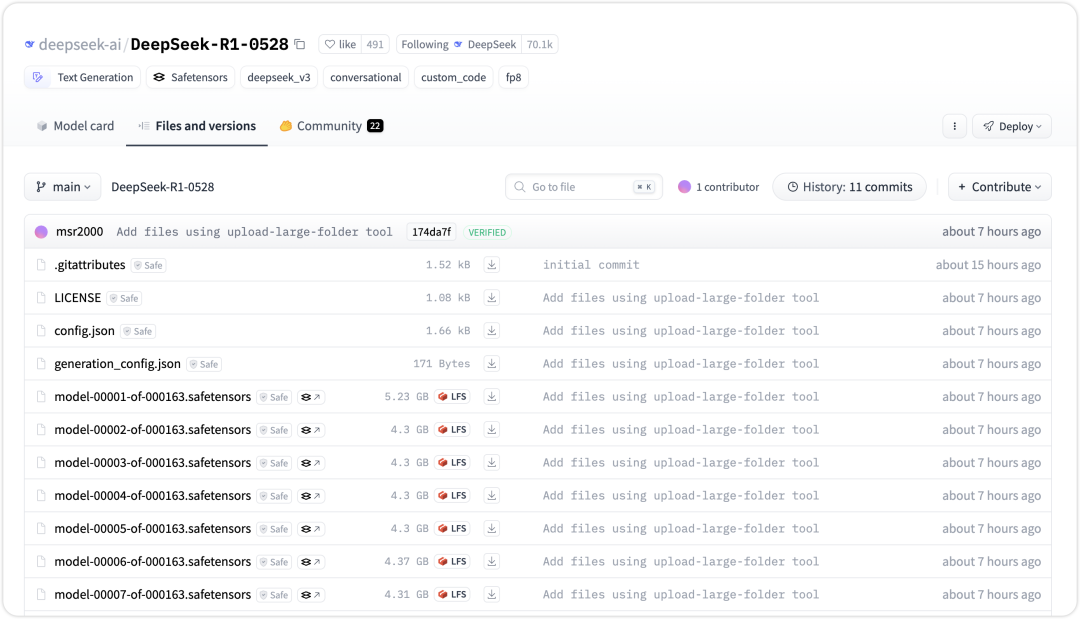1080x619 pixels.
Task: Open the initial commit message link
Action: tap(591, 264)
